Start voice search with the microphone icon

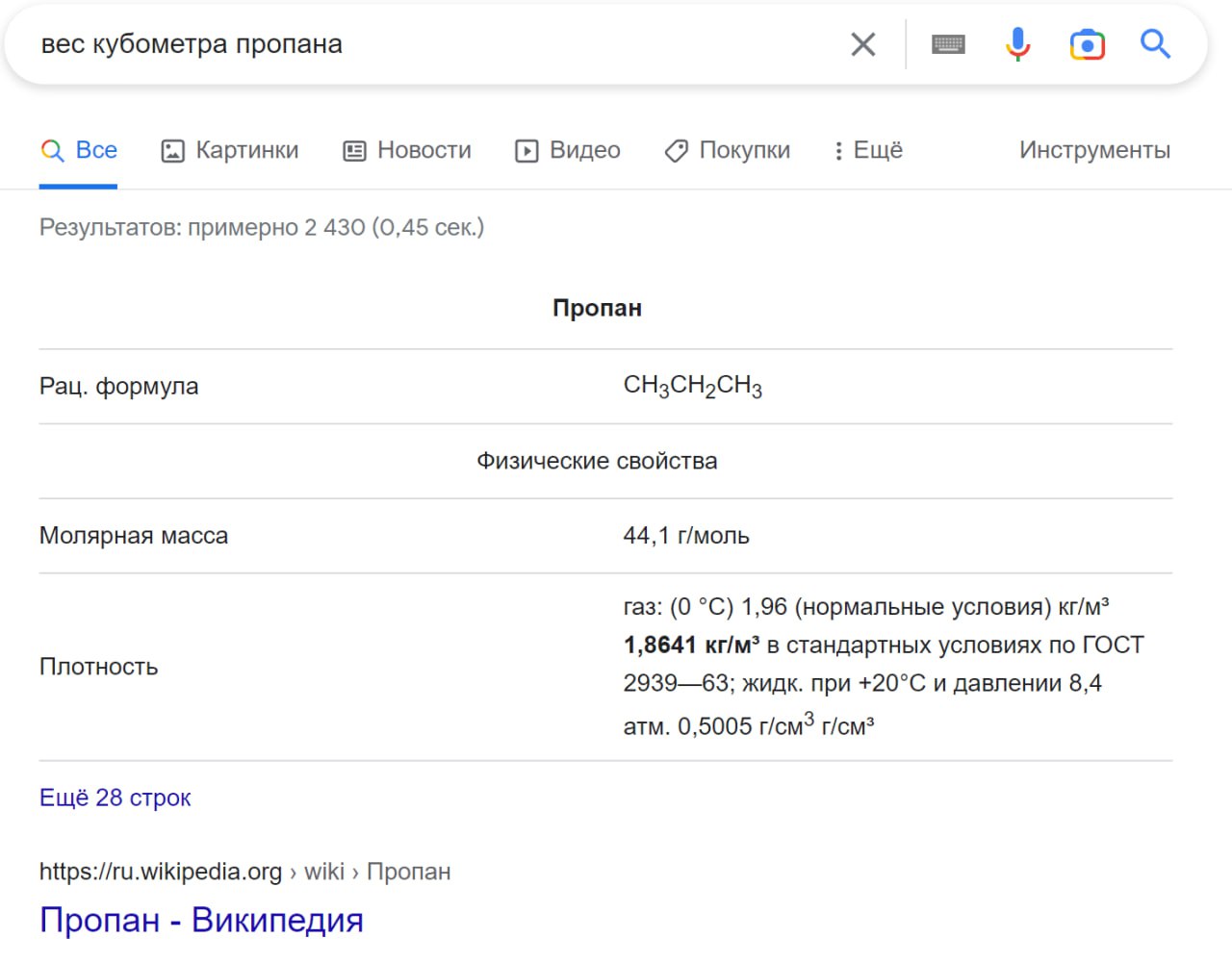point(1017,44)
